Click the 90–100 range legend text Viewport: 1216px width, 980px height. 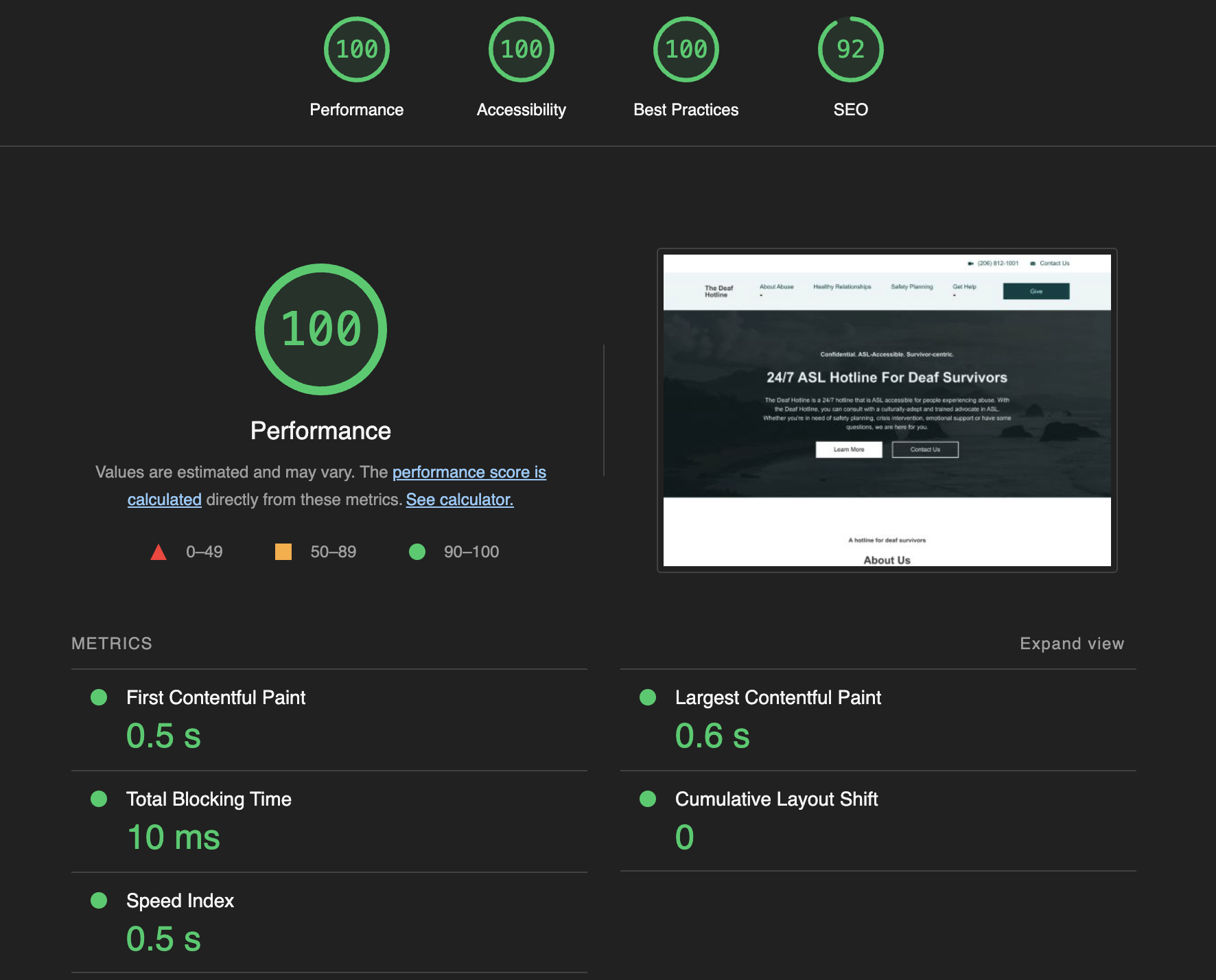[x=471, y=552]
